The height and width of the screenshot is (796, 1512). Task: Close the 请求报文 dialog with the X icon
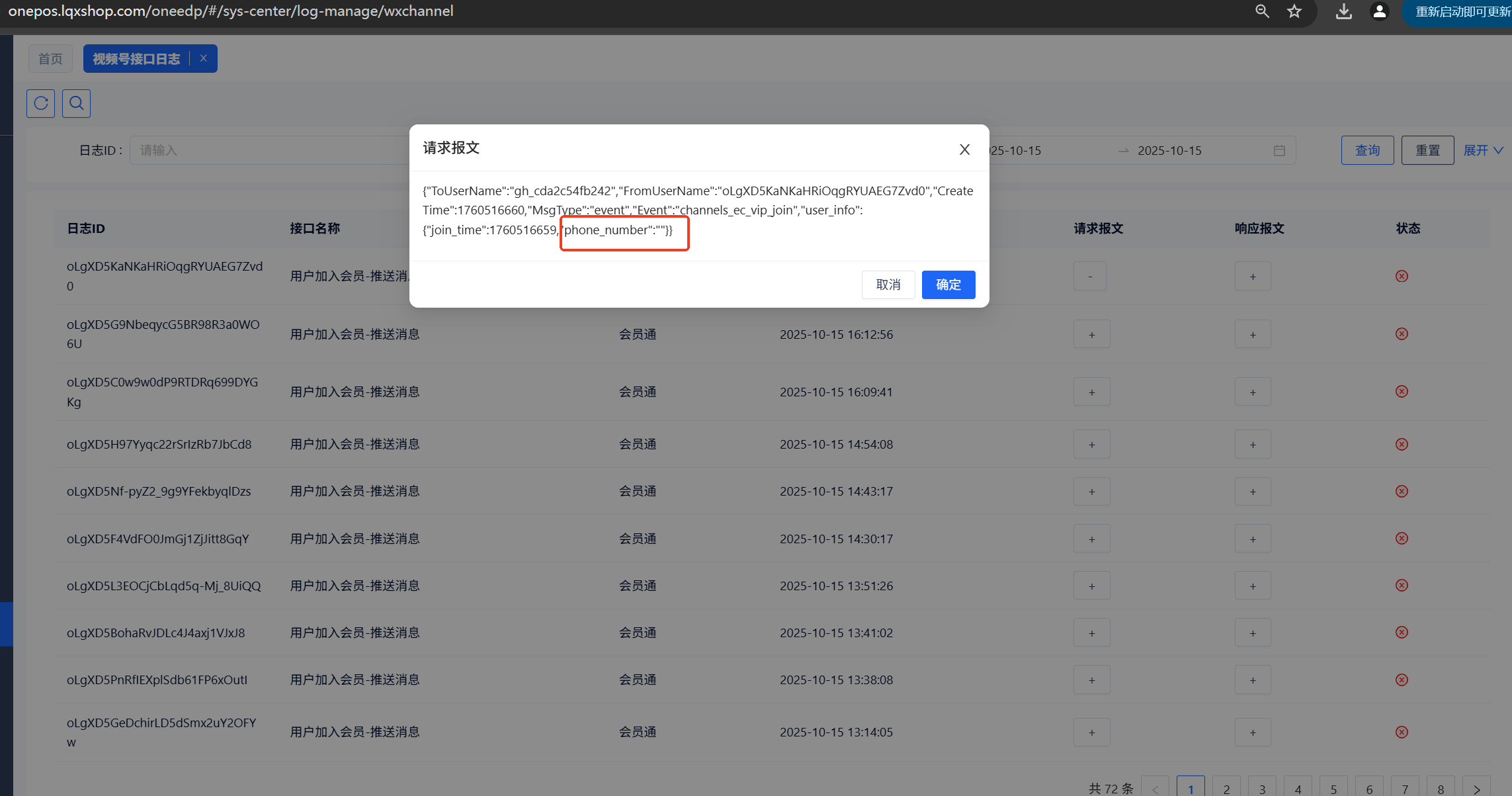964,150
